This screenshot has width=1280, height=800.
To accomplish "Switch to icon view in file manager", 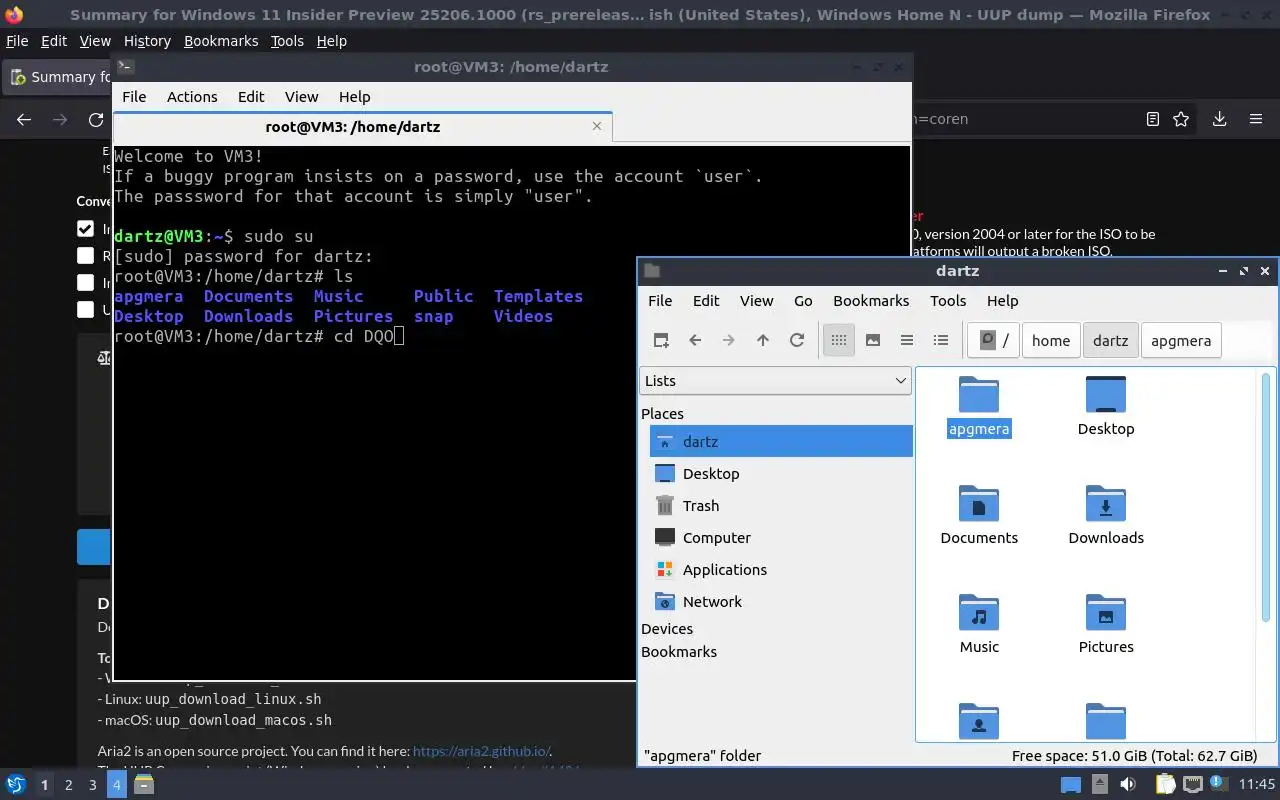I will point(839,340).
